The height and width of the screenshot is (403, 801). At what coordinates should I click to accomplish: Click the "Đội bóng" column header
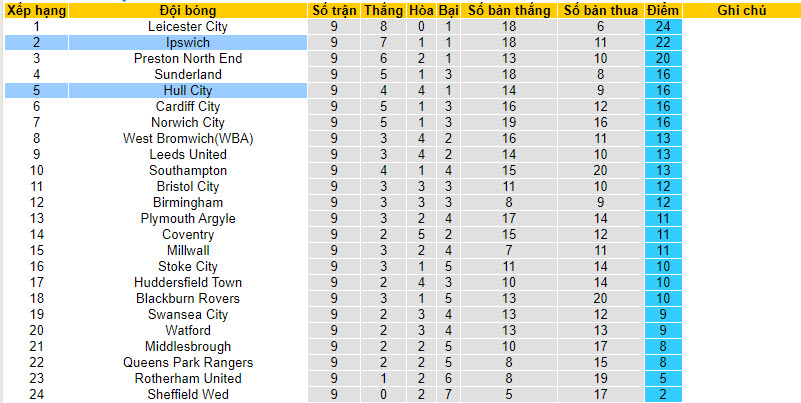tap(187, 10)
